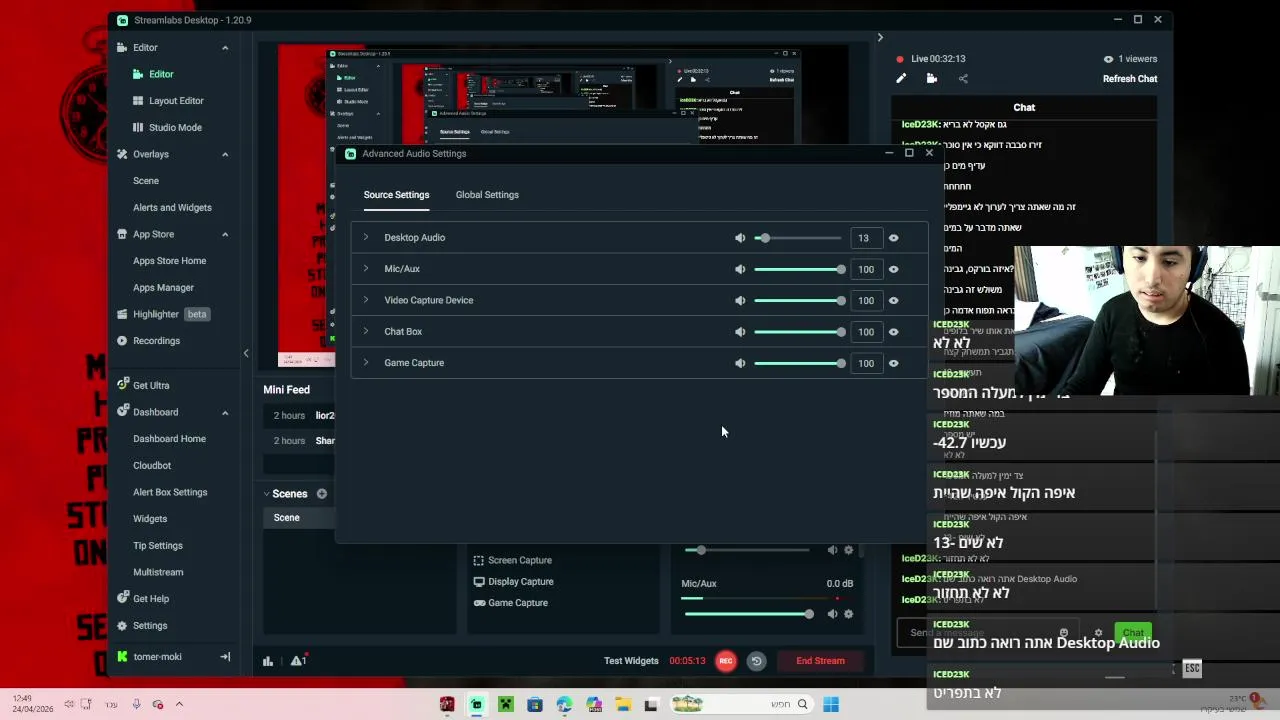This screenshot has width=1280, height=720.
Task: Click Refresh Chat link
Action: (1130, 79)
